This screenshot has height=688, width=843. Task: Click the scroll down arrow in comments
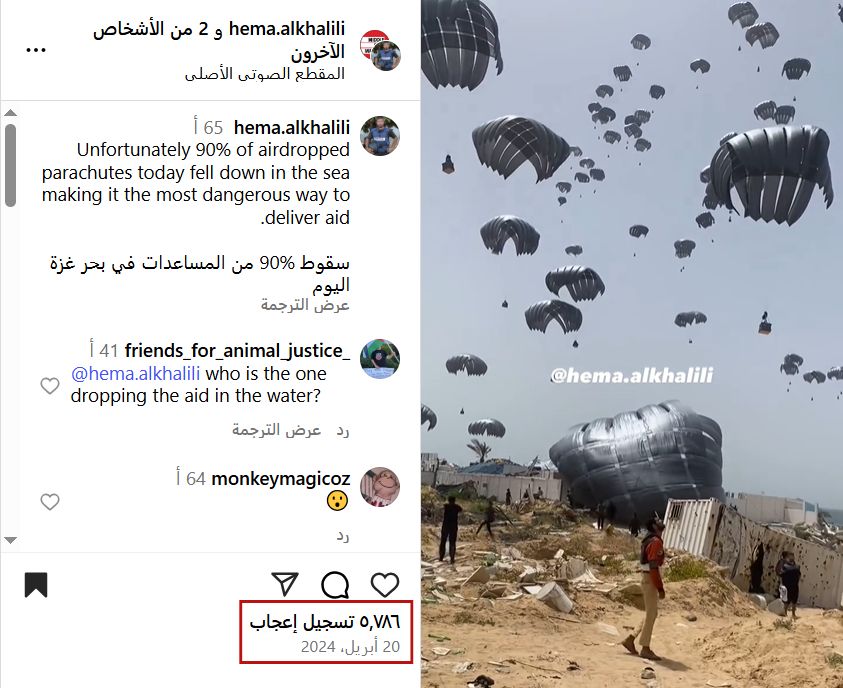10,540
